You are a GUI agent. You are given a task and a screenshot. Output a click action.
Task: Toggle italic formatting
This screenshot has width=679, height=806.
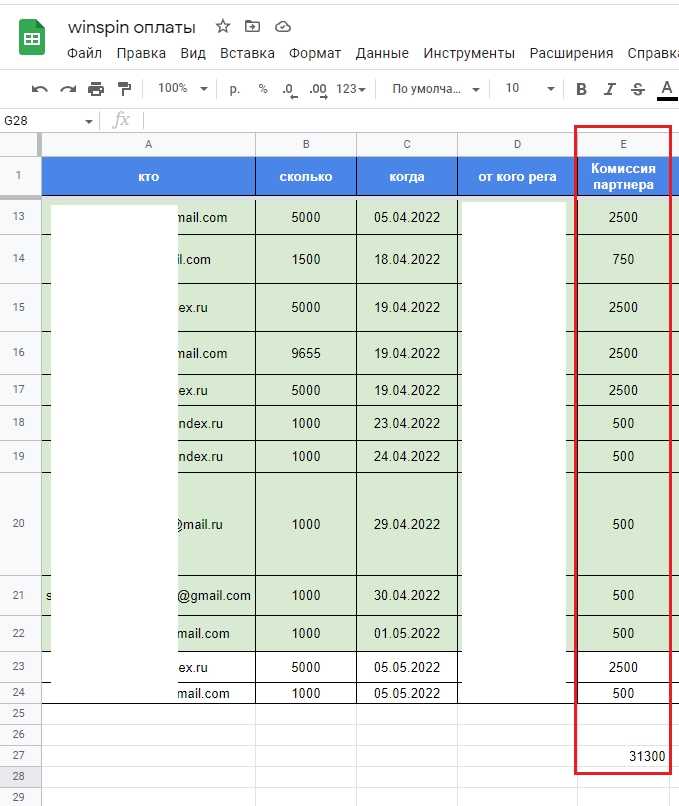coord(609,89)
